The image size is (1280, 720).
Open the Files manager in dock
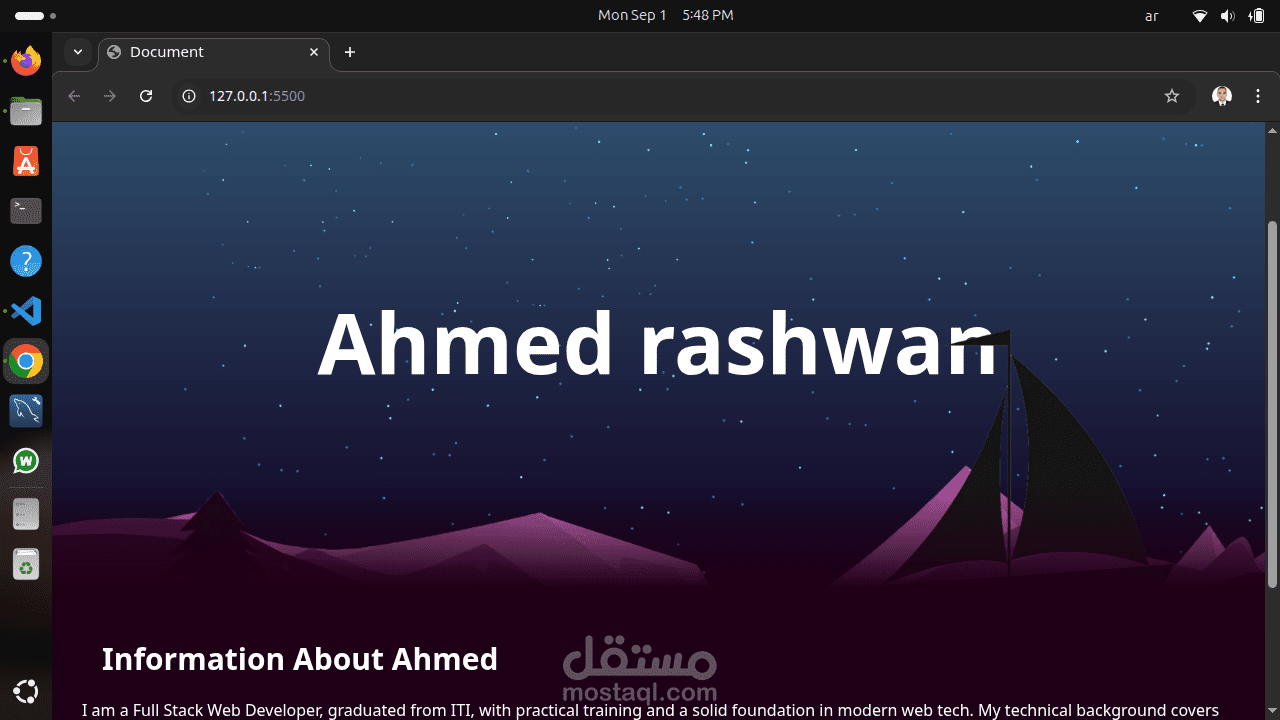[26, 111]
